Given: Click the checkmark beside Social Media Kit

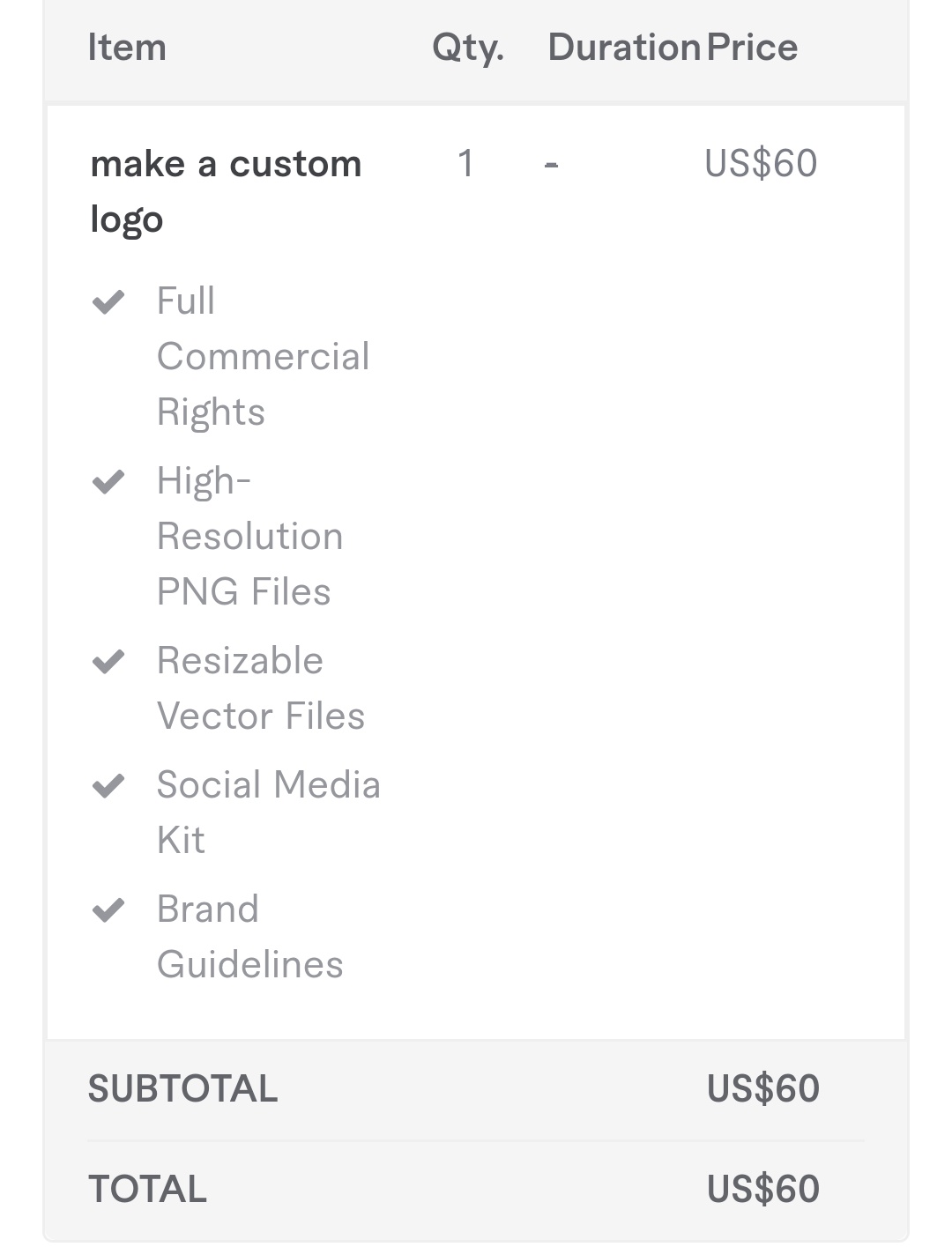Looking at the screenshot, I should (108, 785).
